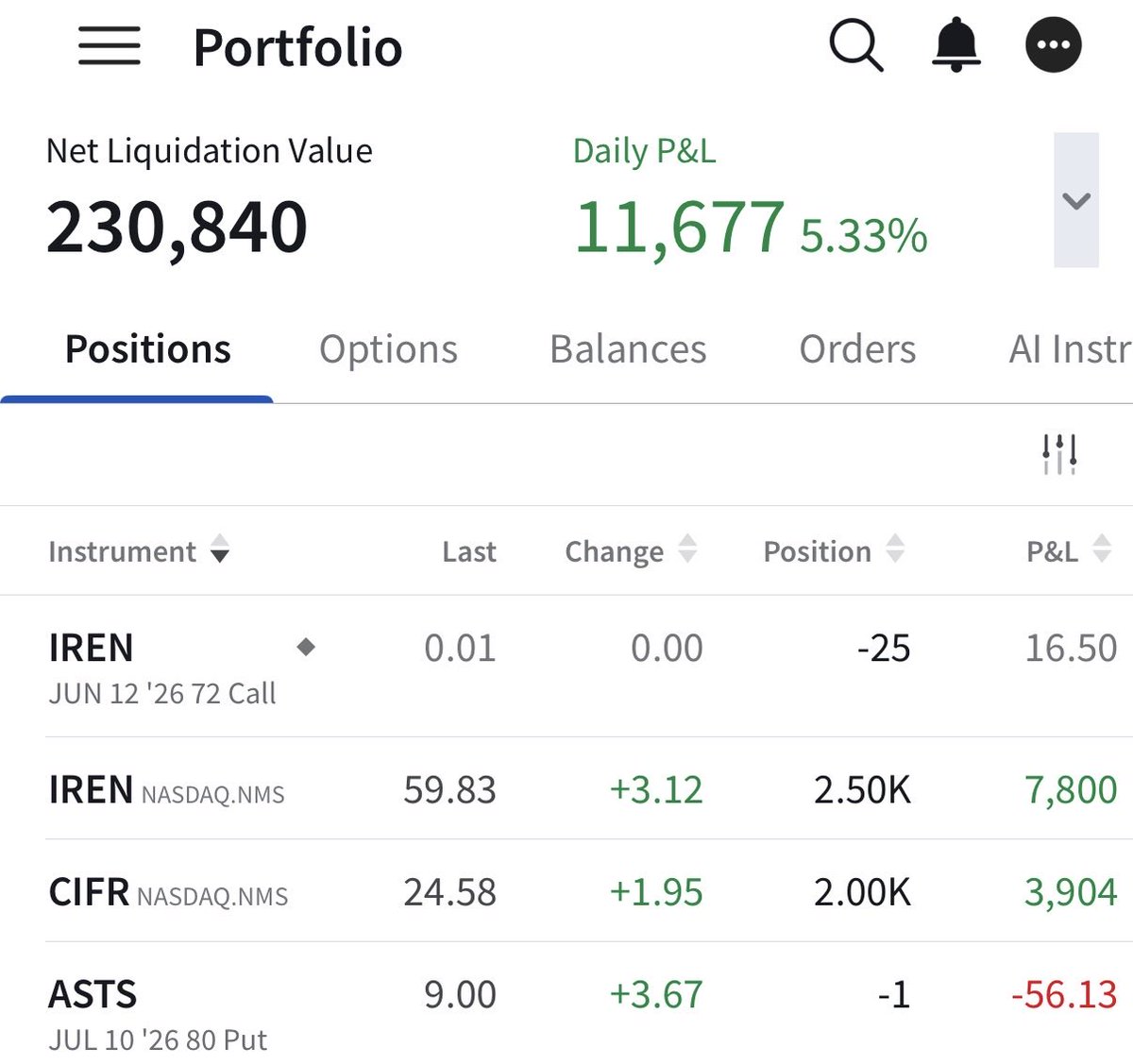Click the diamond marker on the IREN call row

point(306,647)
